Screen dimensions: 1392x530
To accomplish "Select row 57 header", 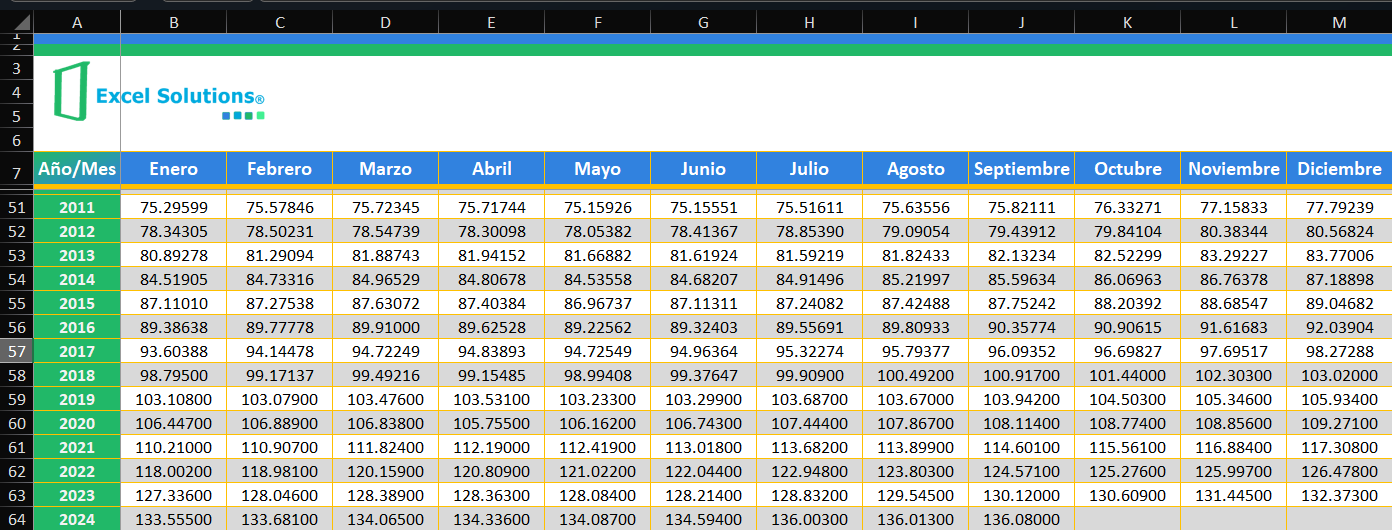I will coord(16,351).
